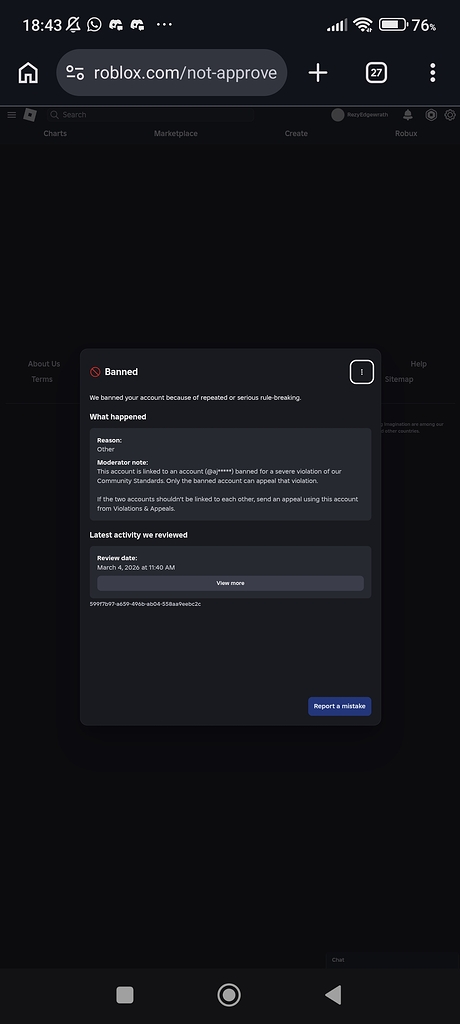Screen dimensions: 460x1024
Task: Open the About Us footer link
Action: pos(44,364)
